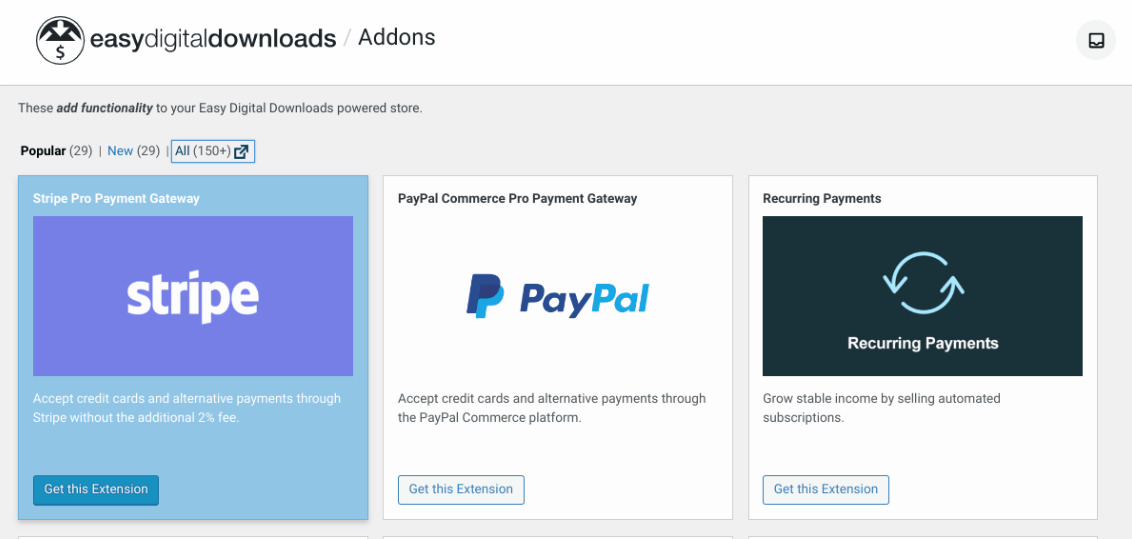Screen dimensions: 1132x539
Task: Click the Recurring Payments card title
Action: (x=822, y=198)
